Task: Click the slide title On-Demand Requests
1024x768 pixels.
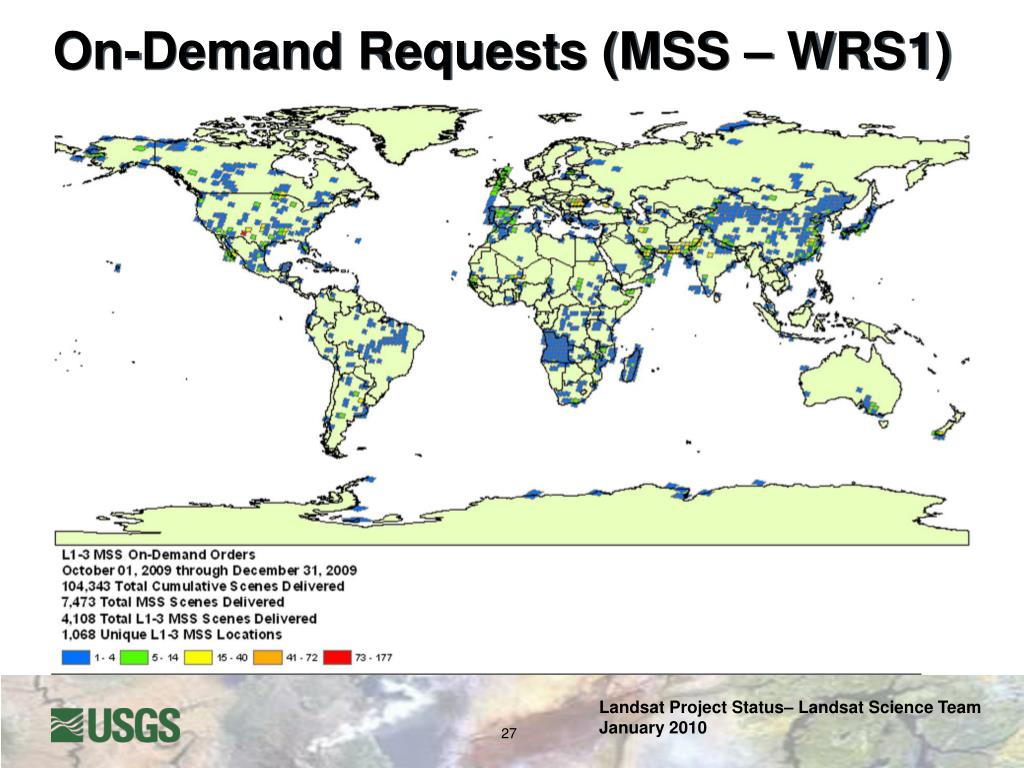Action: (x=502, y=51)
